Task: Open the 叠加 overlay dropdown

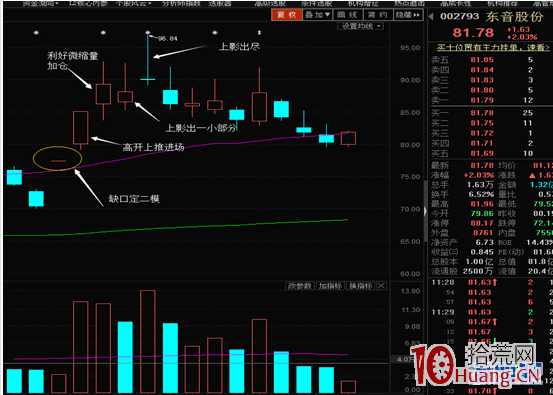Action: (317, 15)
